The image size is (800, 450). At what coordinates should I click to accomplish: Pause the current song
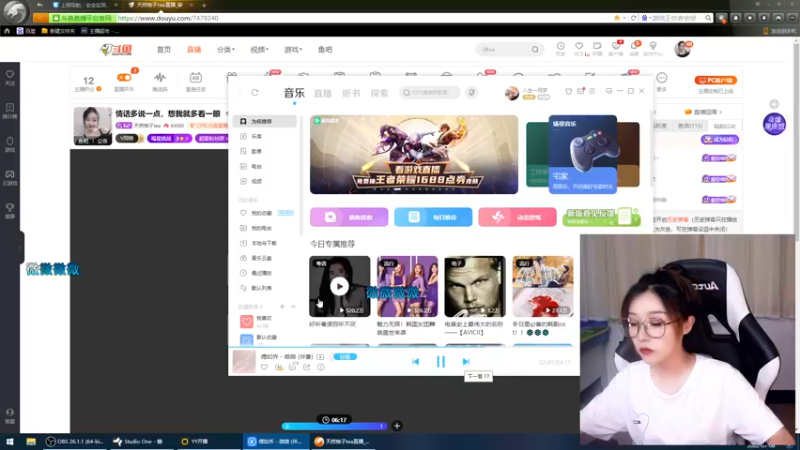tap(441, 362)
